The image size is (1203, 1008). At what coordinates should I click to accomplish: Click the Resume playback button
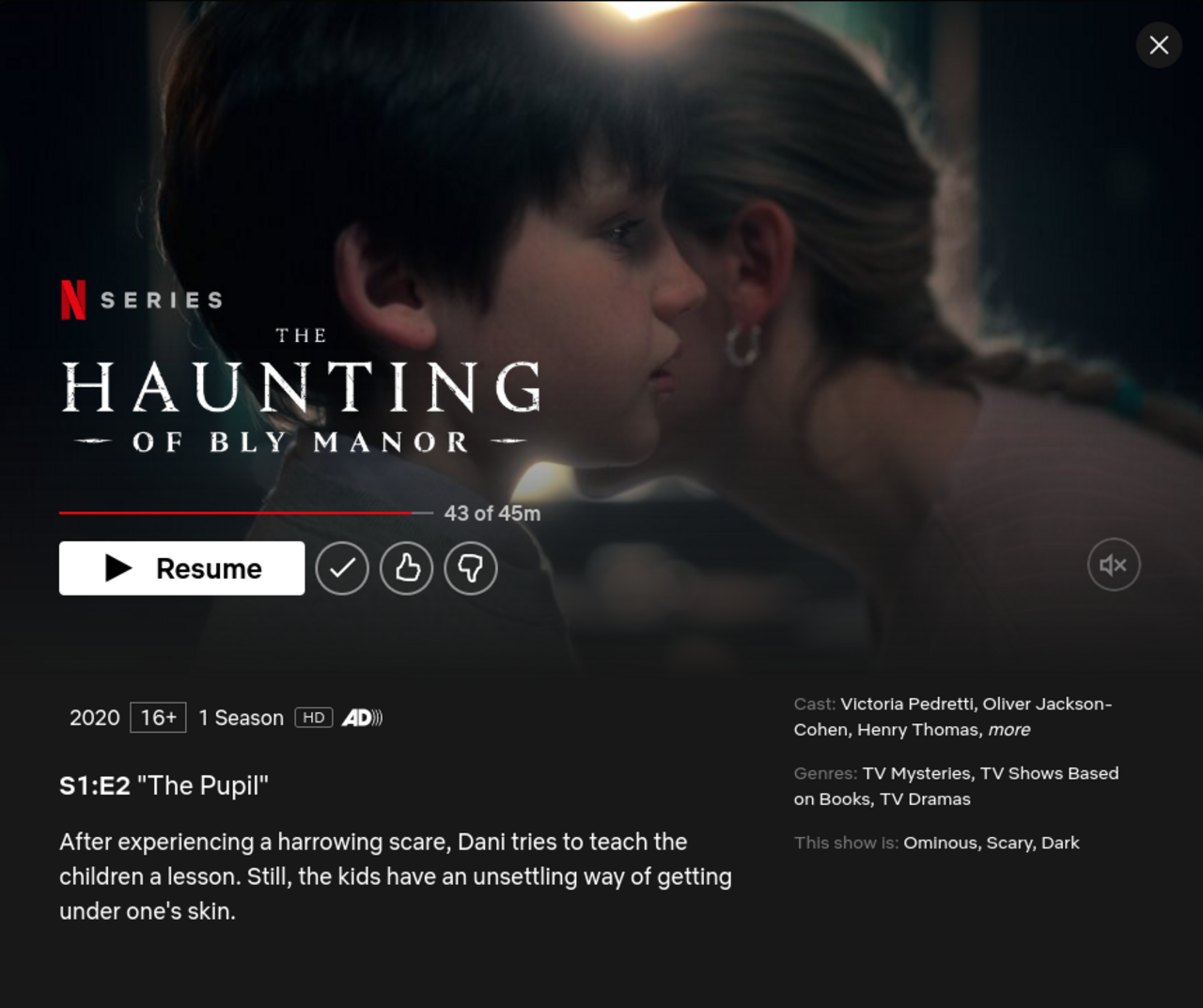point(181,568)
